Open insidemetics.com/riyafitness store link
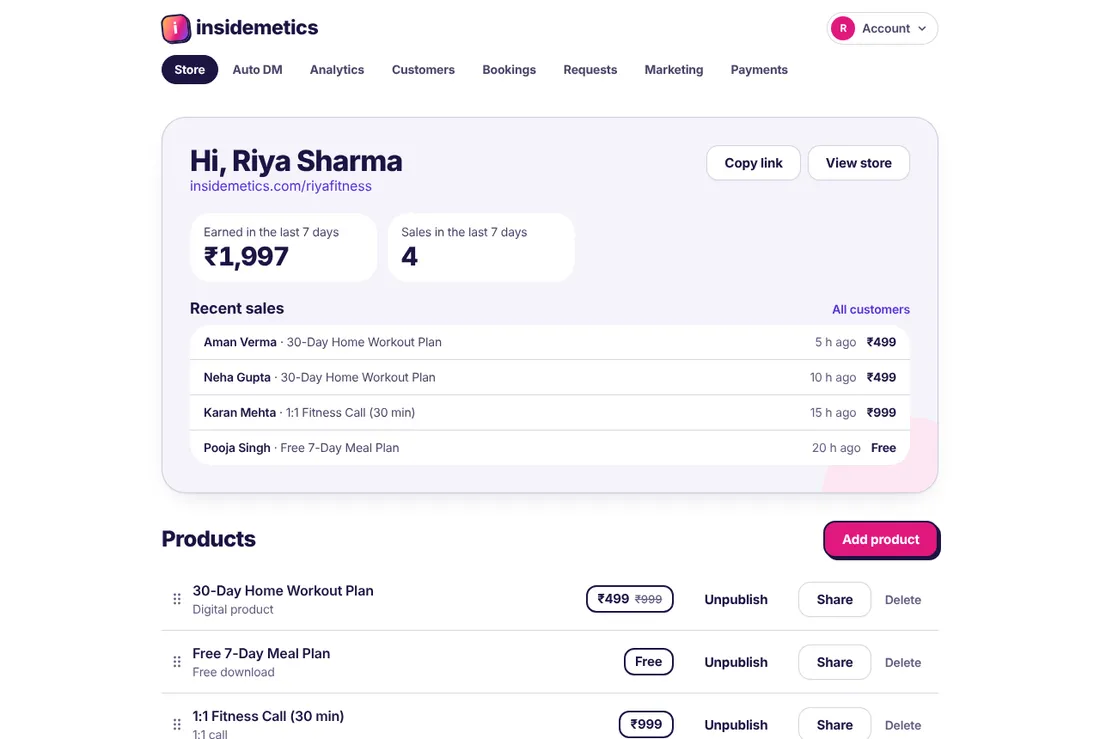The image size is (1100, 739). point(281,186)
